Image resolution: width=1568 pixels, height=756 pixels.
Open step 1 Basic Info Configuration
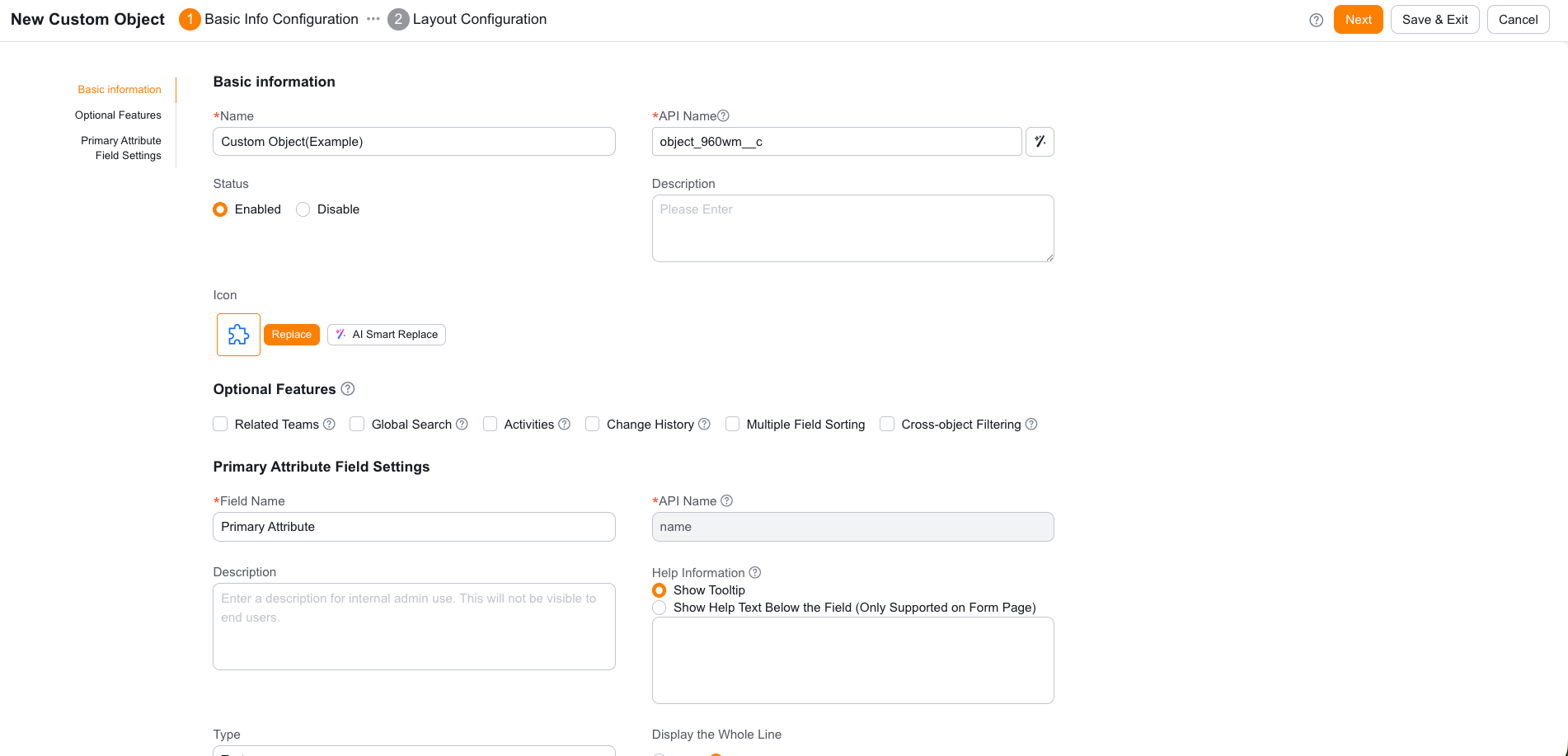(269, 20)
